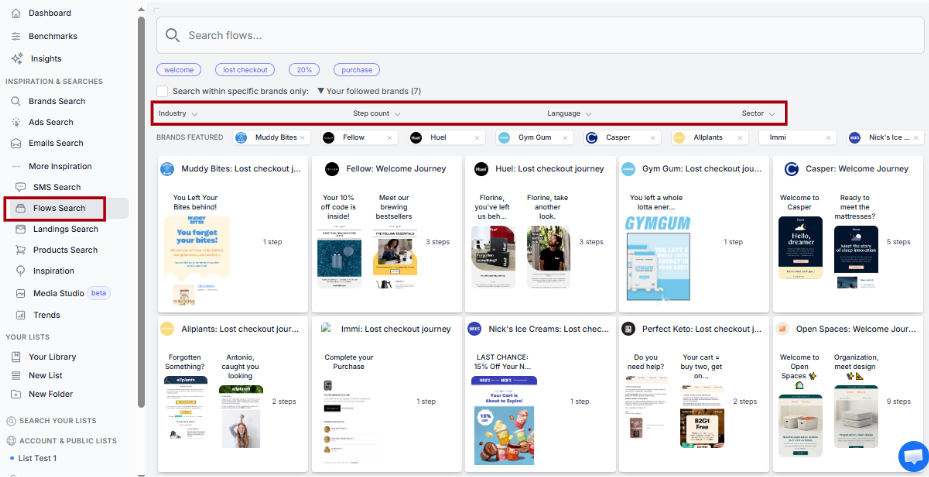Click the sidebar vertical scrollbar
The height and width of the screenshot is (477, 929).
(141, 212)
